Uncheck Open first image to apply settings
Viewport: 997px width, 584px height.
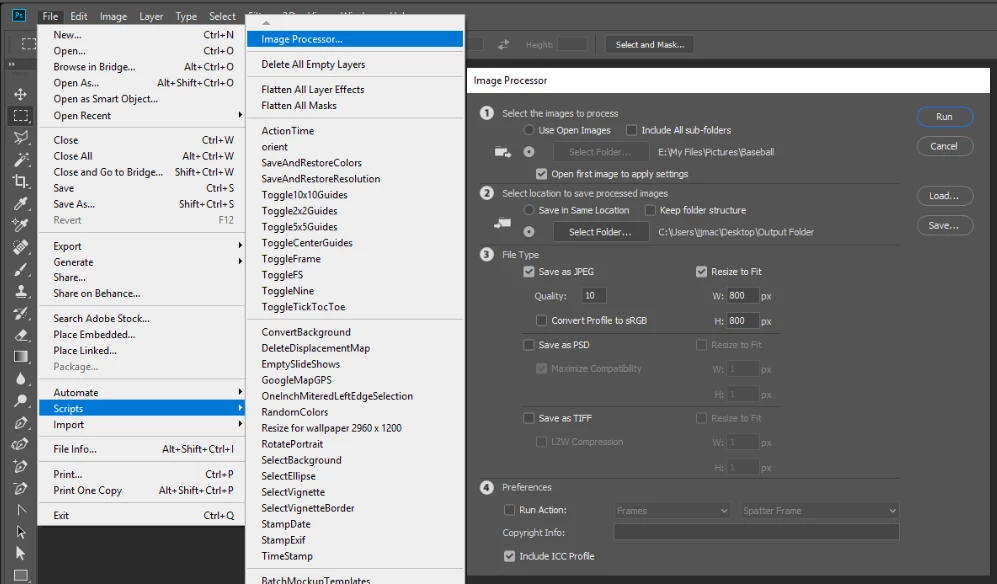[541, 174]
